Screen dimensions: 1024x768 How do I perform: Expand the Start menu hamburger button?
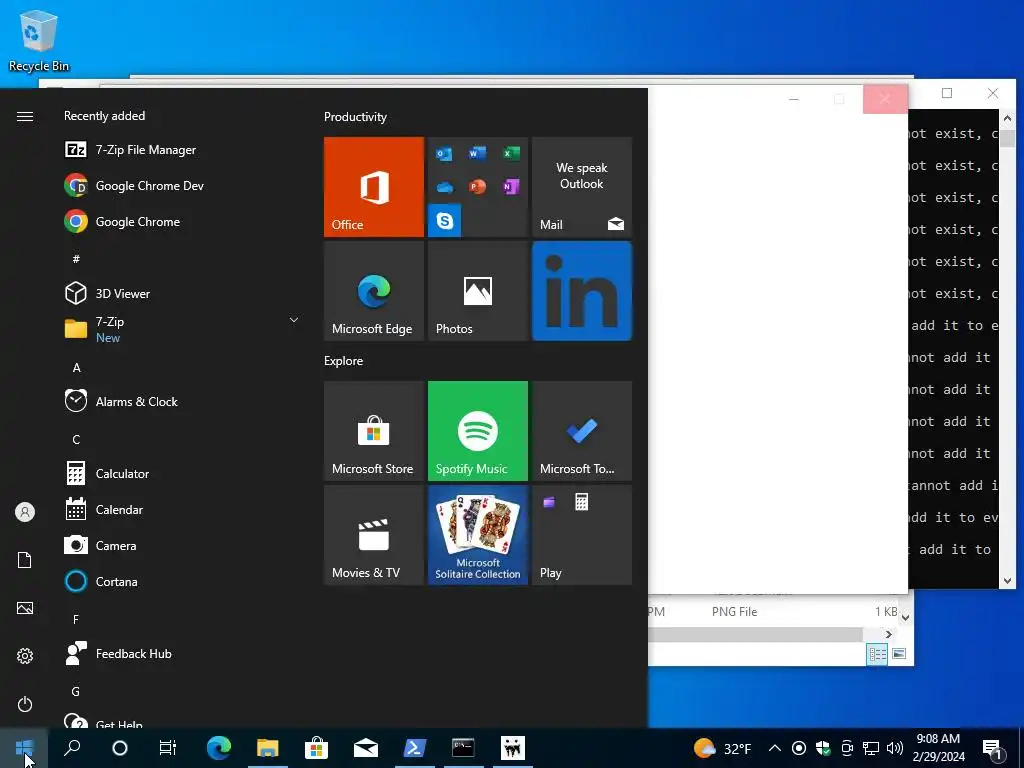(25, 116)
